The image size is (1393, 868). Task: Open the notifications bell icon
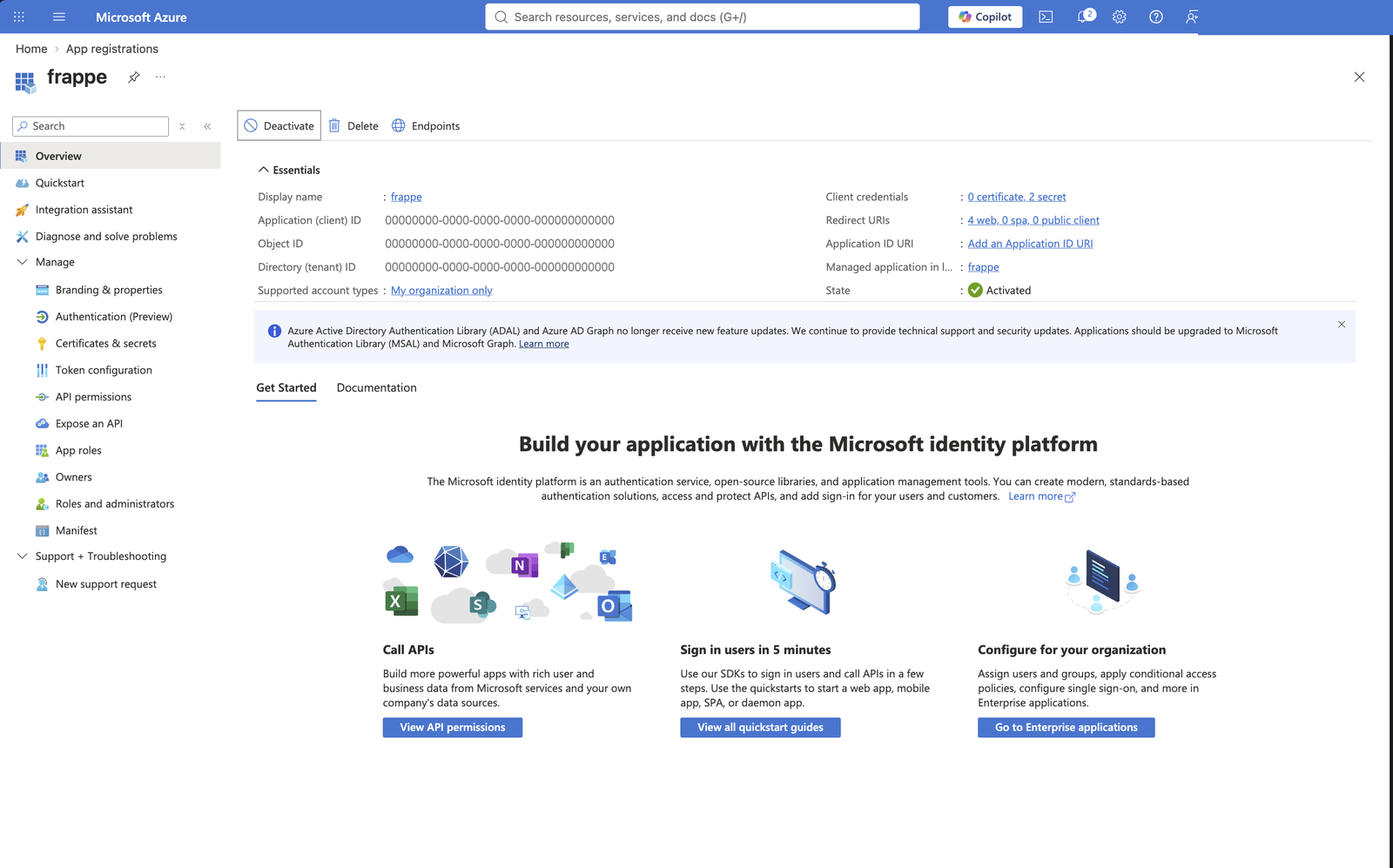(1084, 17)
